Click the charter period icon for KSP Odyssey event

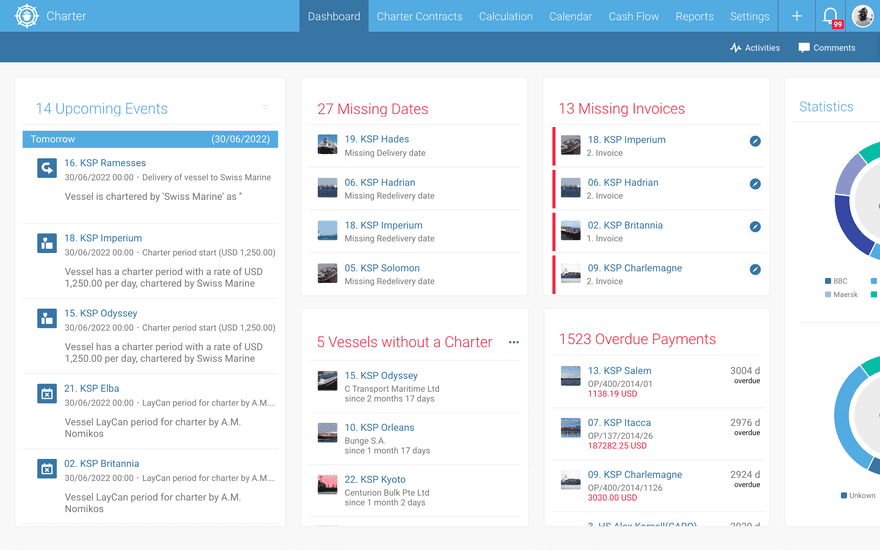[x=47, y=318]
